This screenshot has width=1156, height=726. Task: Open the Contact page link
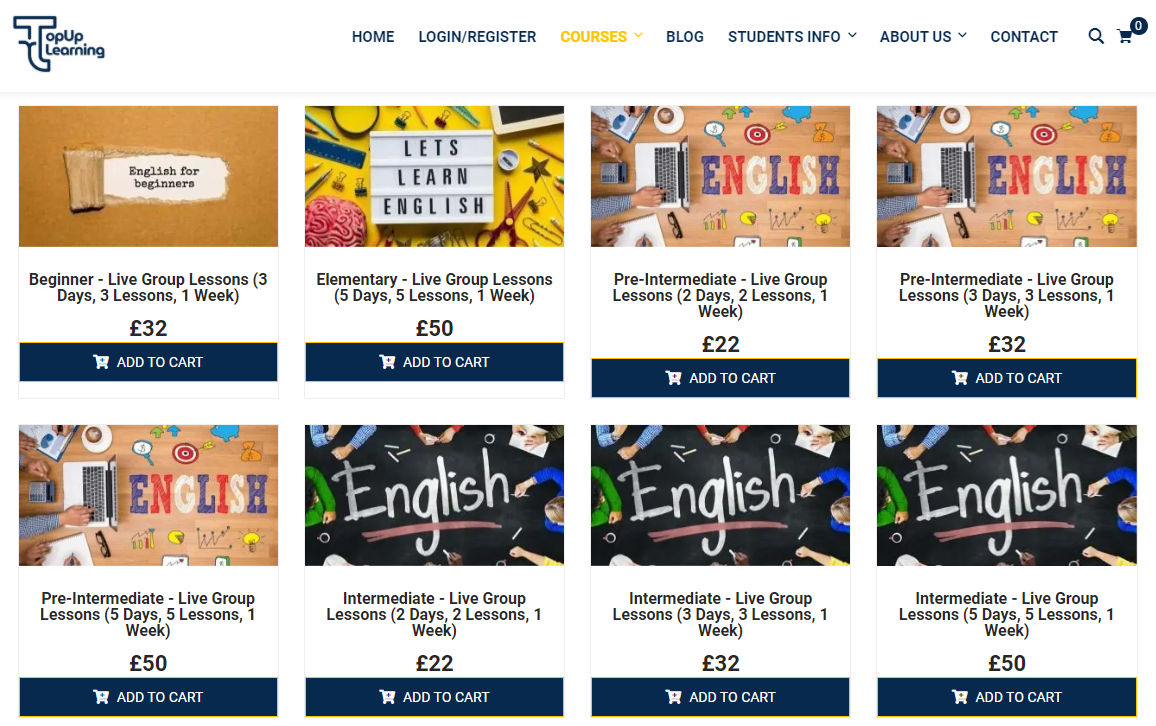1023,36
